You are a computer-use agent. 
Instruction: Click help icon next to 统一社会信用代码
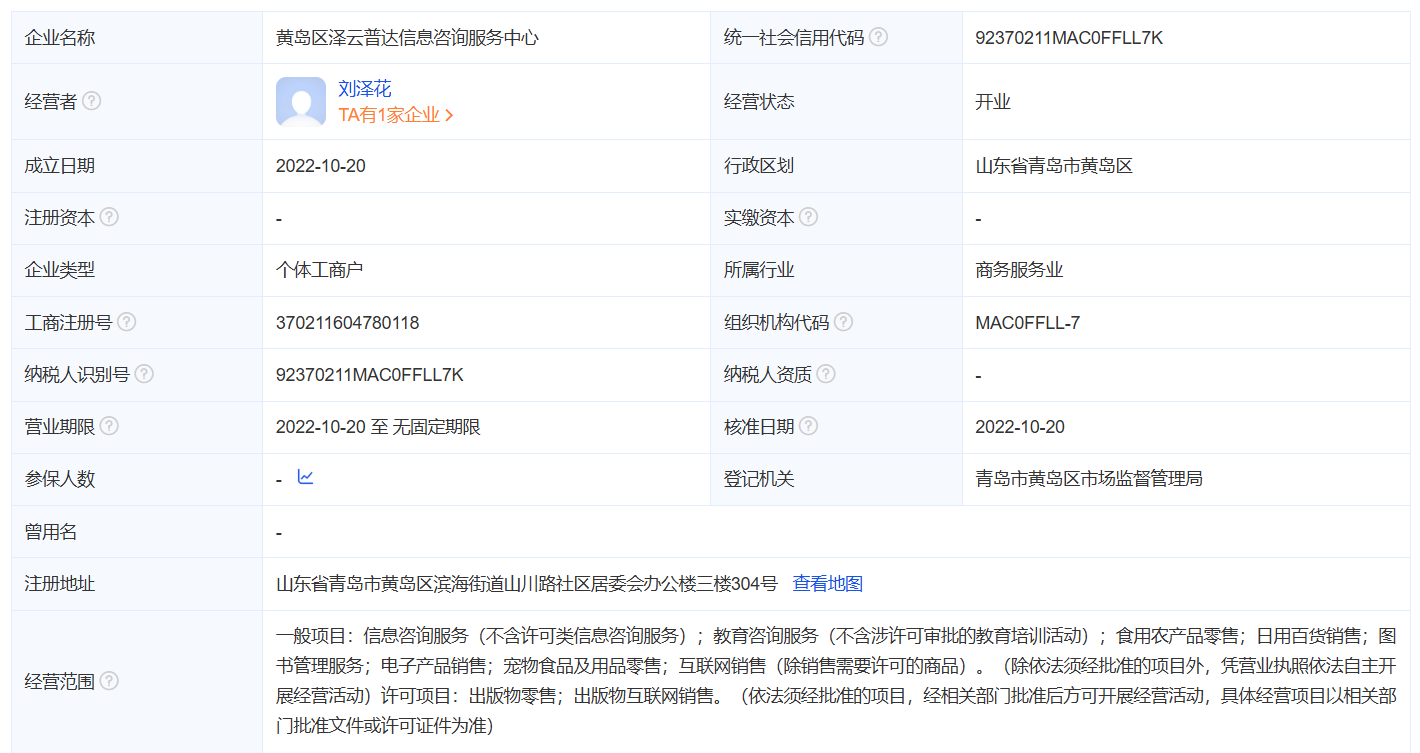(x=878, y=37)
